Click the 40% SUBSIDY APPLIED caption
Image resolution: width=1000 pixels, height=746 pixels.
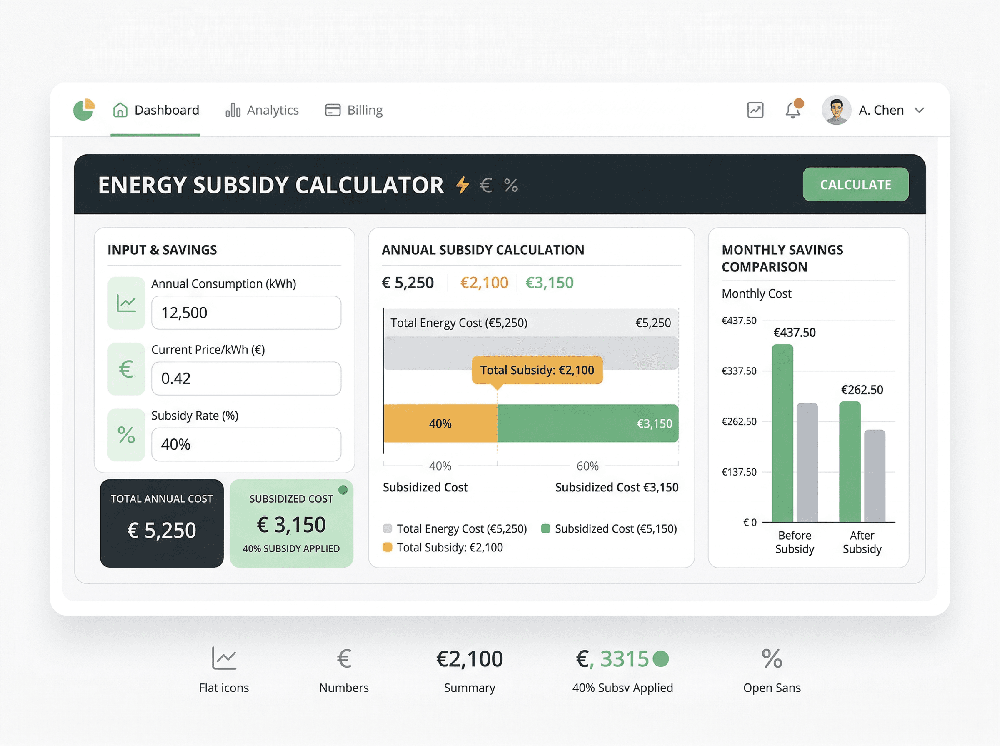click(x=291, y=548)
